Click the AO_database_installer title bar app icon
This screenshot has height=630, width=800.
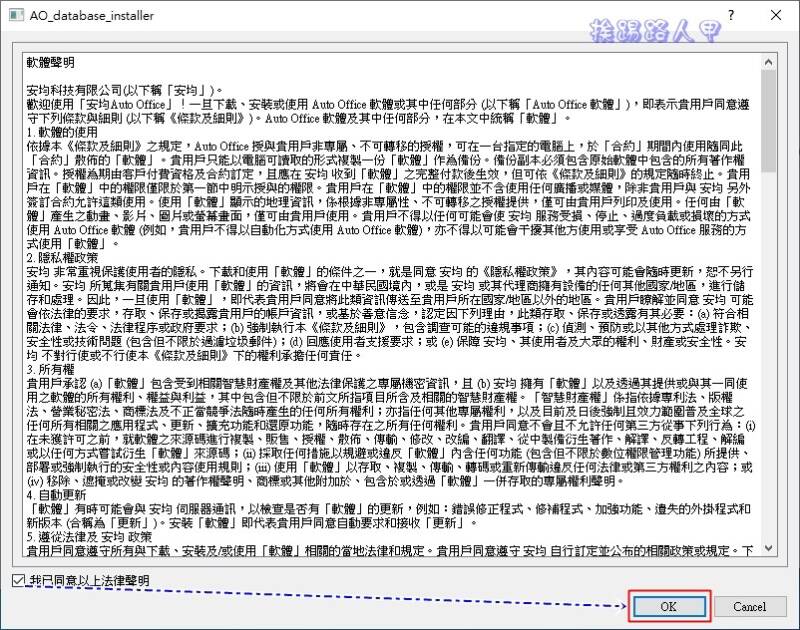click(16, 15)
